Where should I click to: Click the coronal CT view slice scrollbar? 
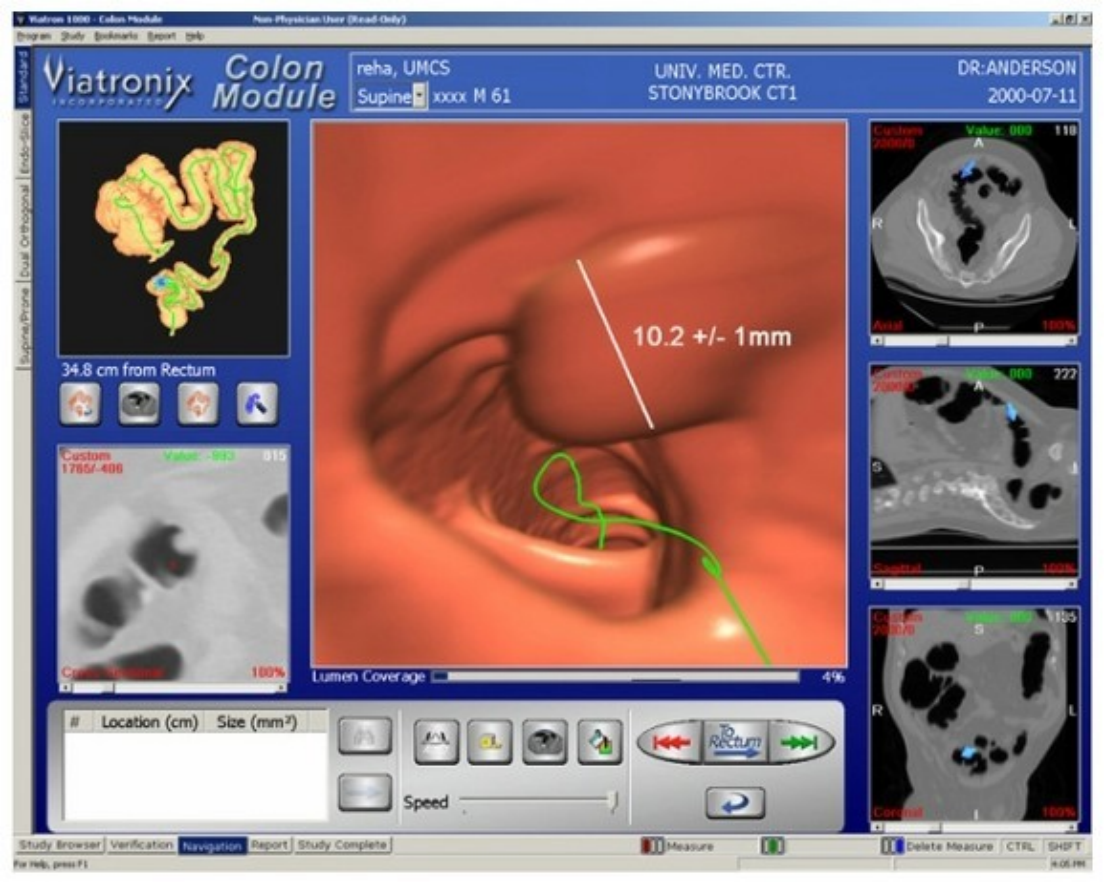(x=975, y=827)
